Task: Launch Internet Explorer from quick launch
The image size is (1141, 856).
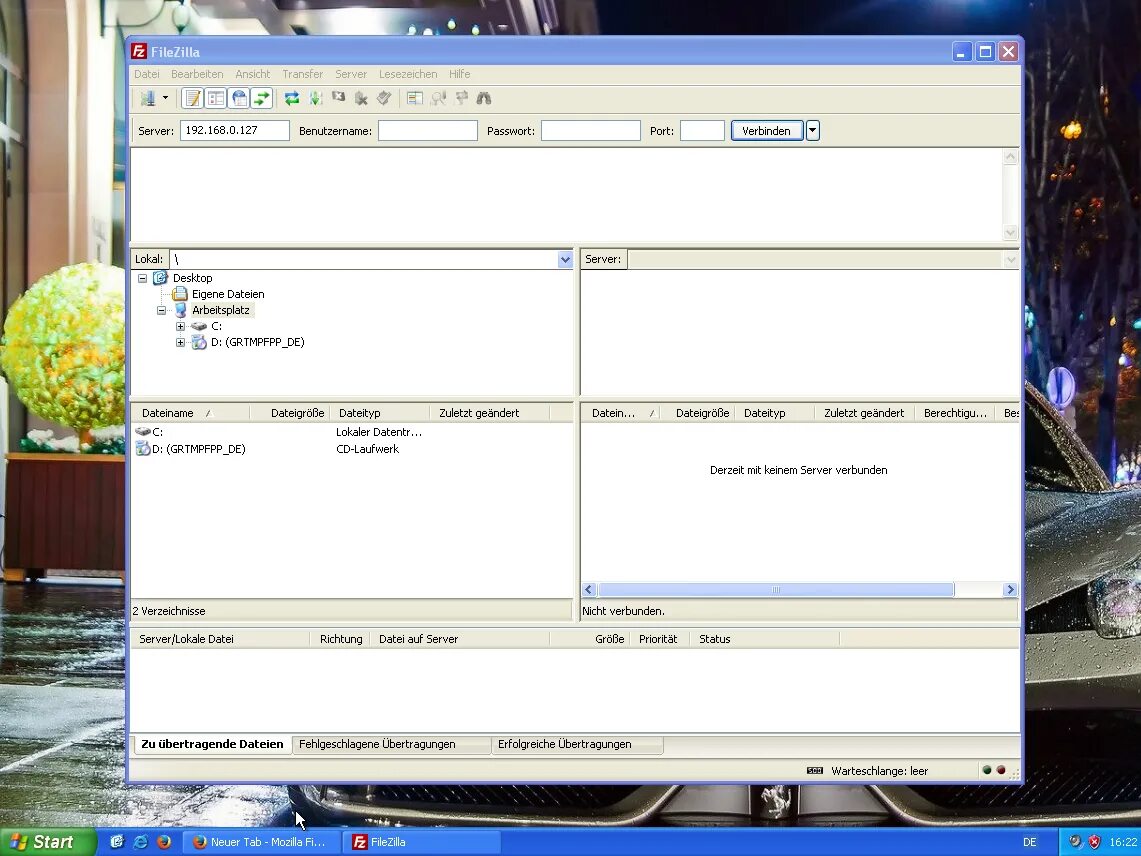Action: point(140,842)
